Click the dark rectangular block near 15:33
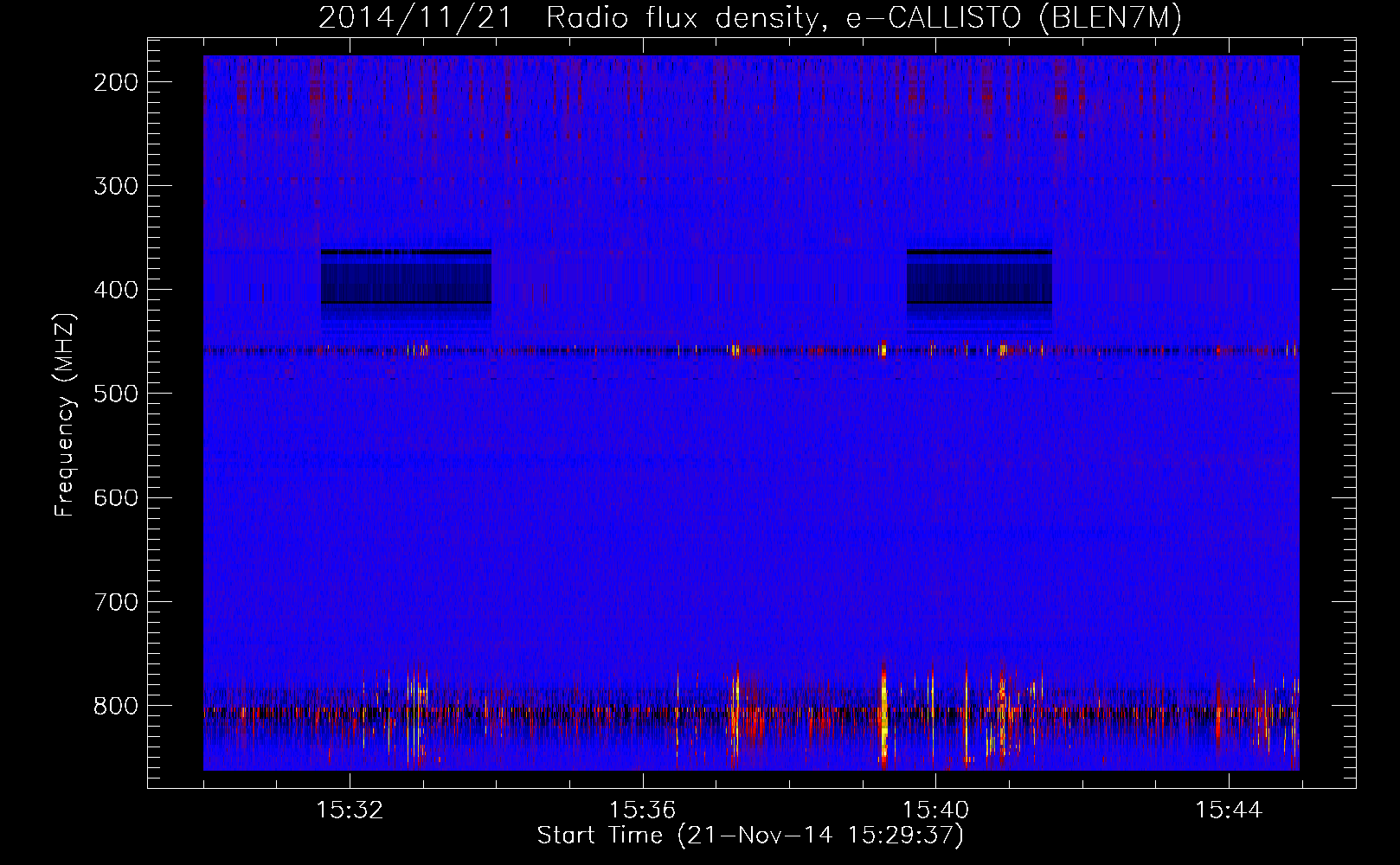This screenshot has height=865, width=1400. 406,283
